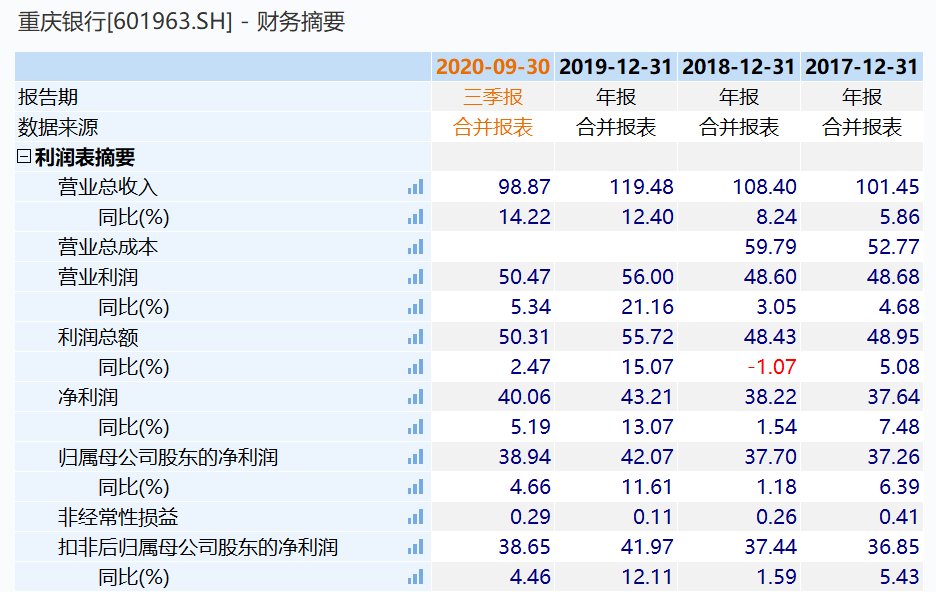Click the chart icon for 归属母公司股东的净利润
Viewport: 936px width, 592px height.
click(418, 456)
